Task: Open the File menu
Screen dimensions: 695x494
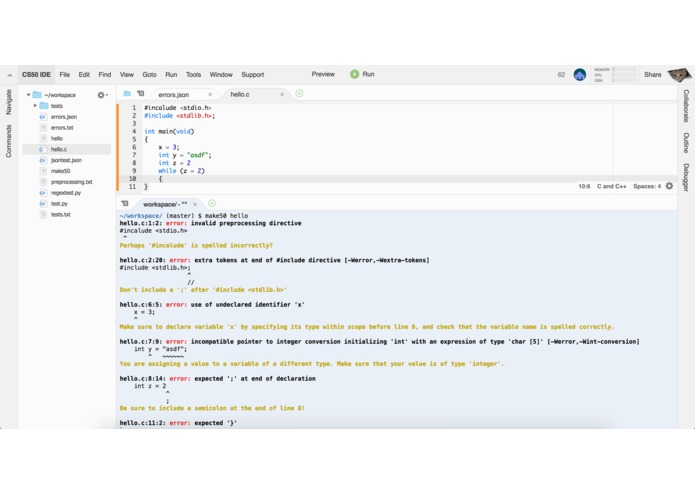Action: tap(65, 75)
